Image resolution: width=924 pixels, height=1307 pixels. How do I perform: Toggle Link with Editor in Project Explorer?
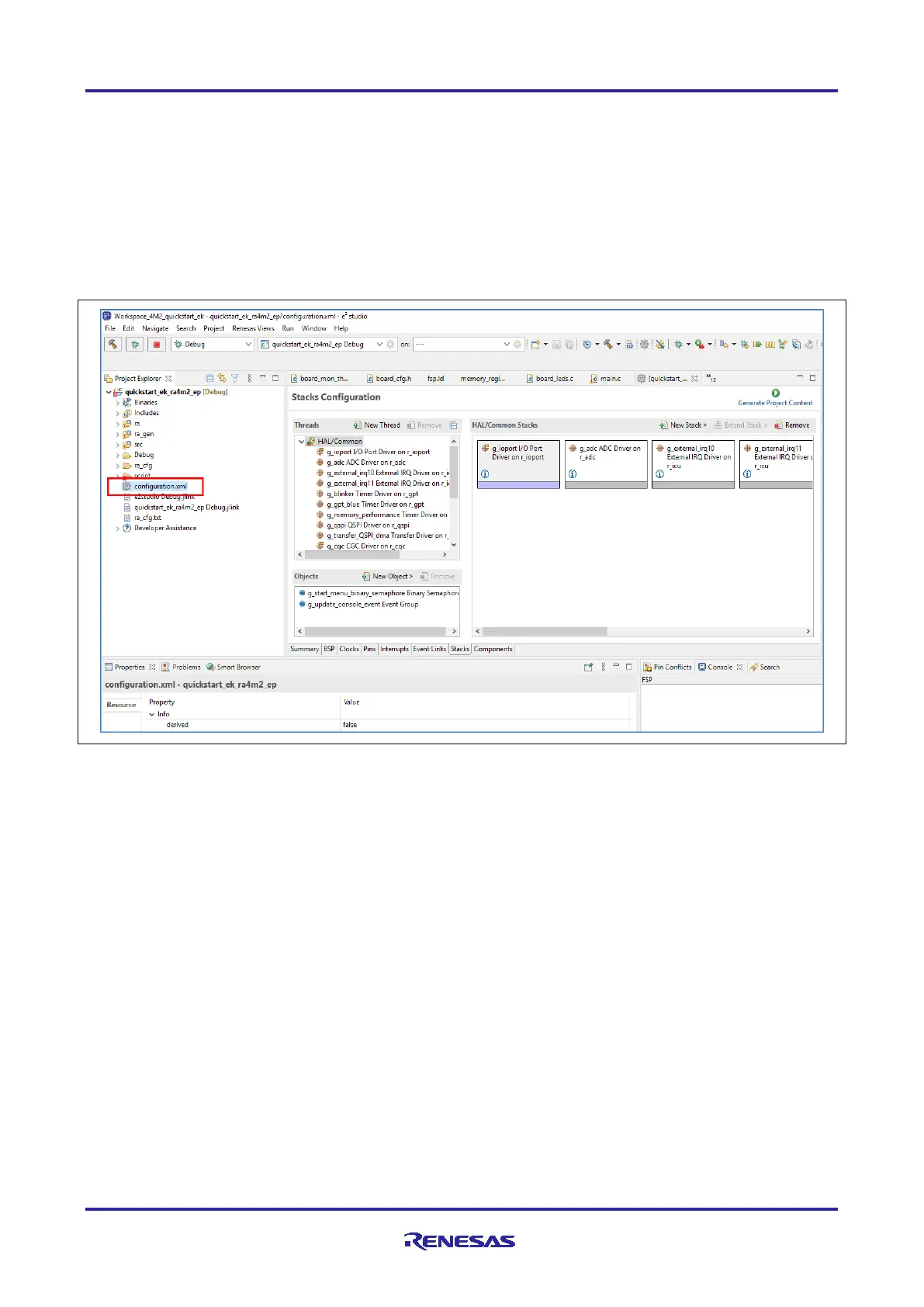click(222, 378)
